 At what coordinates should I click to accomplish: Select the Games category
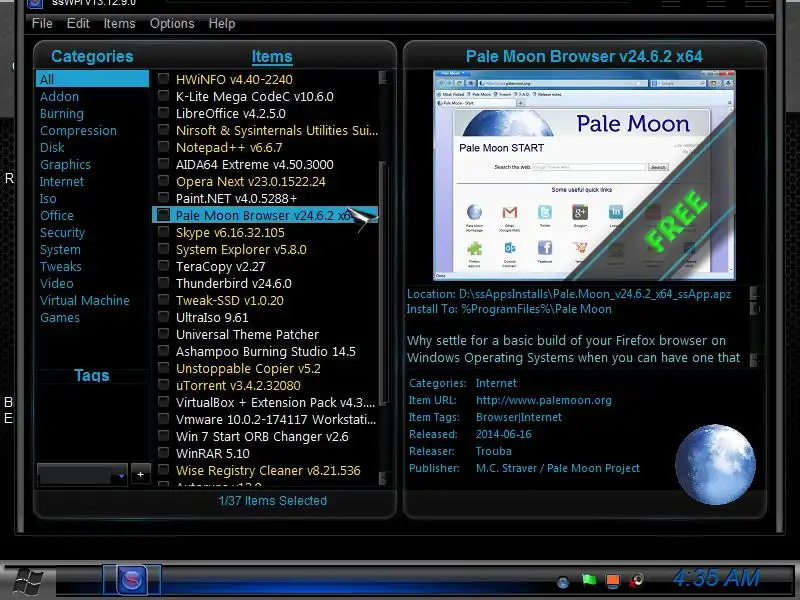coord(60,317)
